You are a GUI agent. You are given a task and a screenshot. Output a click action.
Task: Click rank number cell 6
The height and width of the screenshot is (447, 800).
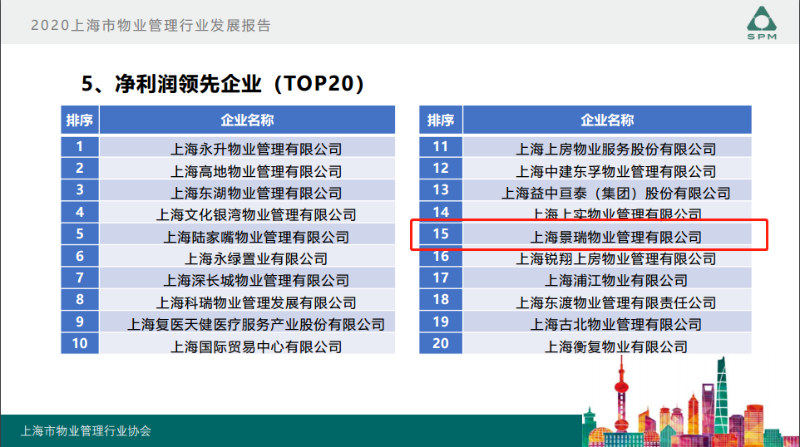(x=80, y=256)
